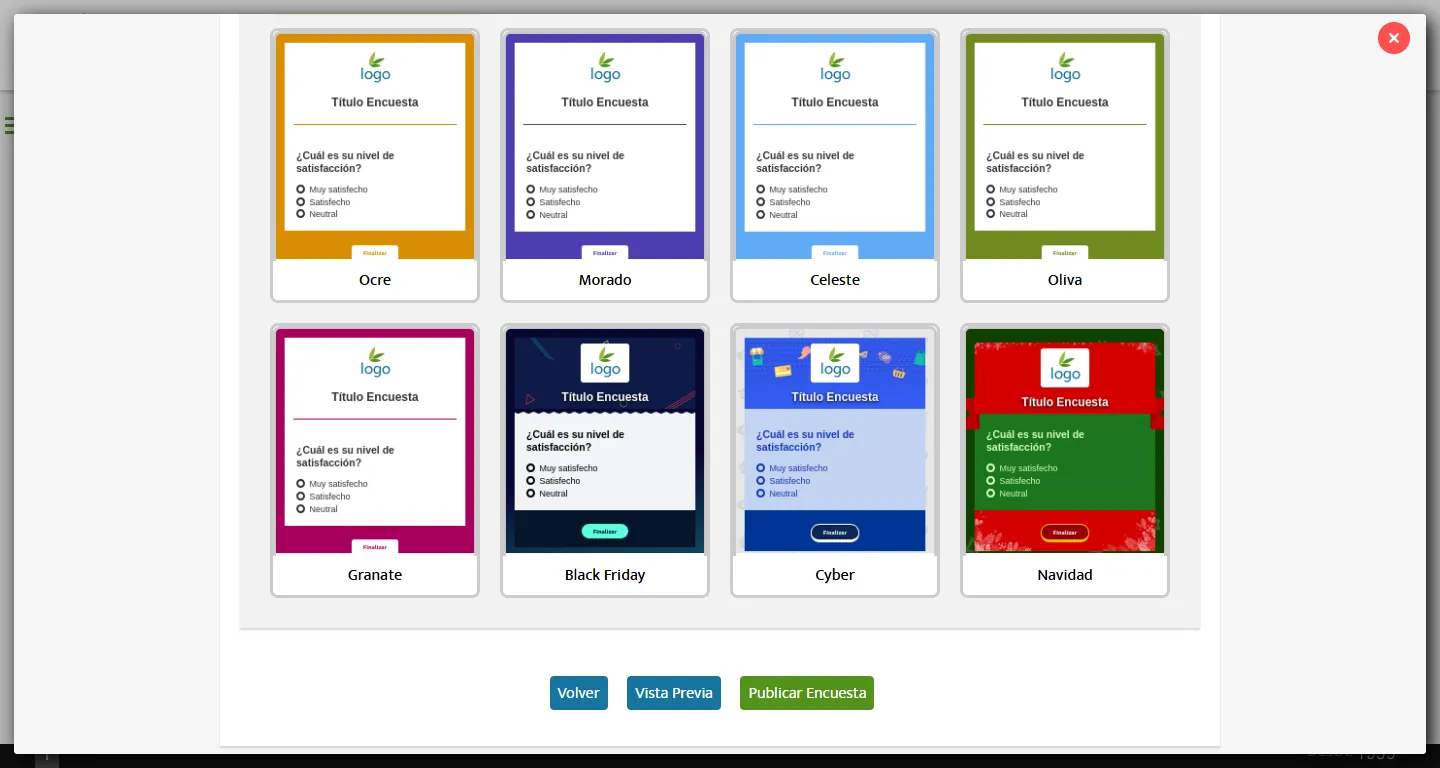Go back with the Volver button
This screenshot has height=768, width=1440.
coord(578,693)
